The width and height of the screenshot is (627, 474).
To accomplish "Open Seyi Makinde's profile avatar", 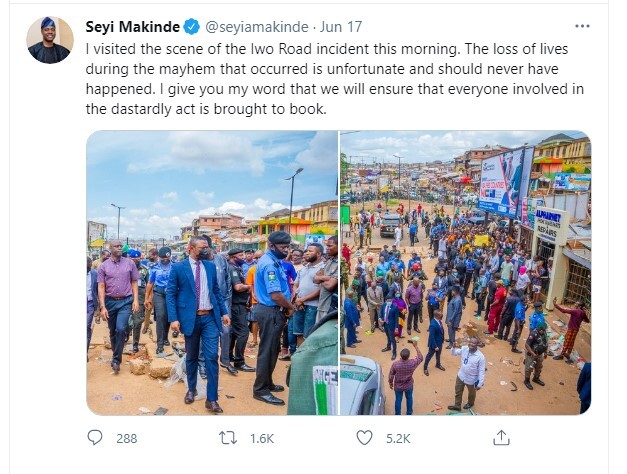I will click(49, 40).
